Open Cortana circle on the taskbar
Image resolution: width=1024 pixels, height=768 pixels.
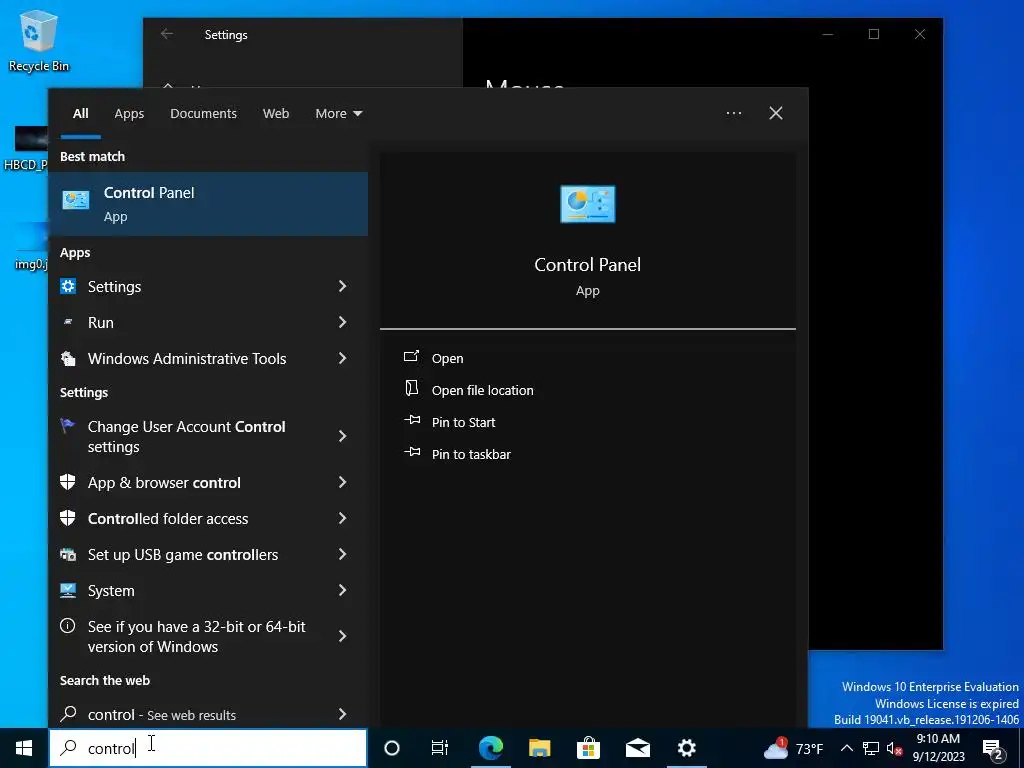click(x=391, y=748)
